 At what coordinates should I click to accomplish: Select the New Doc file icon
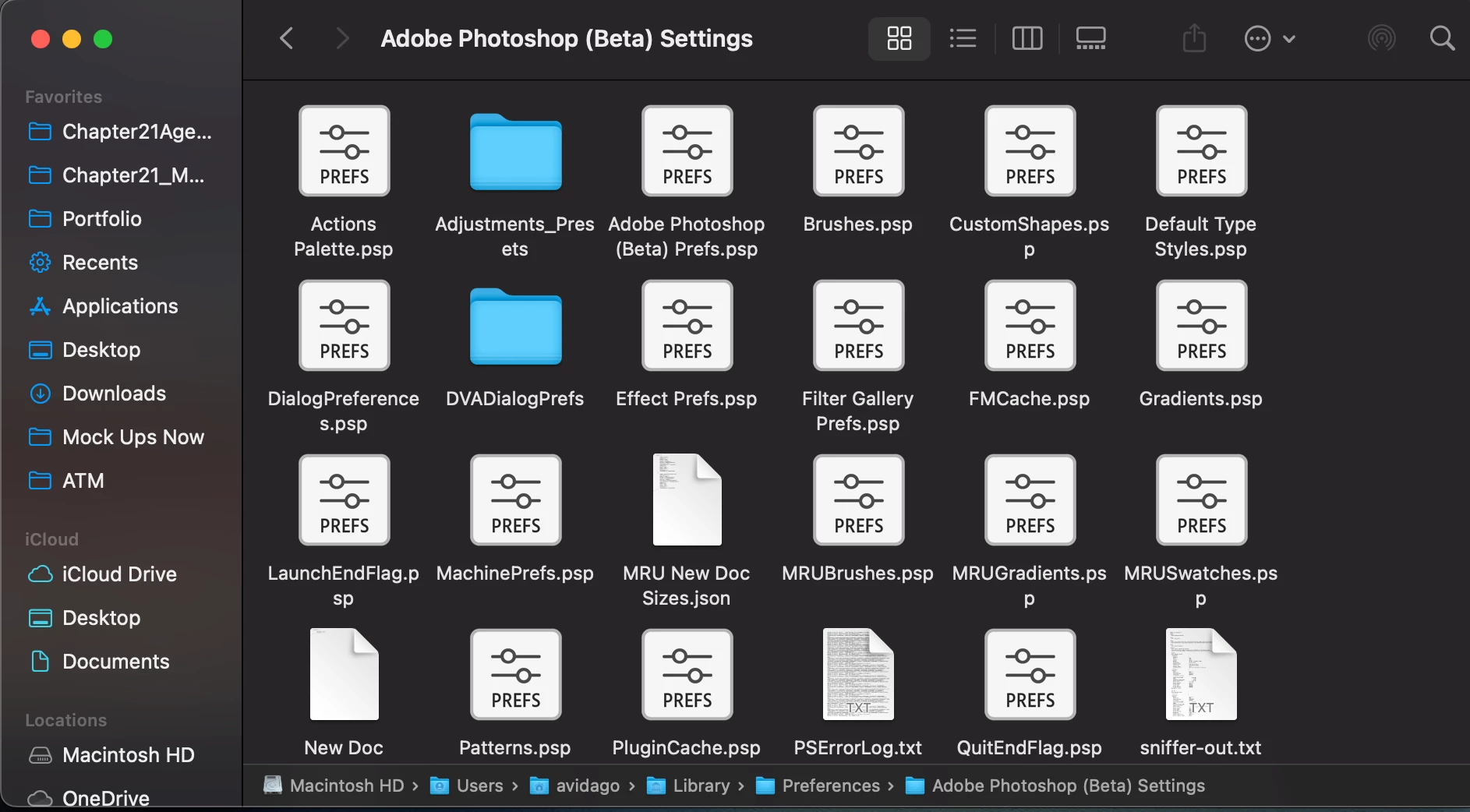click(x=344, y=674)
